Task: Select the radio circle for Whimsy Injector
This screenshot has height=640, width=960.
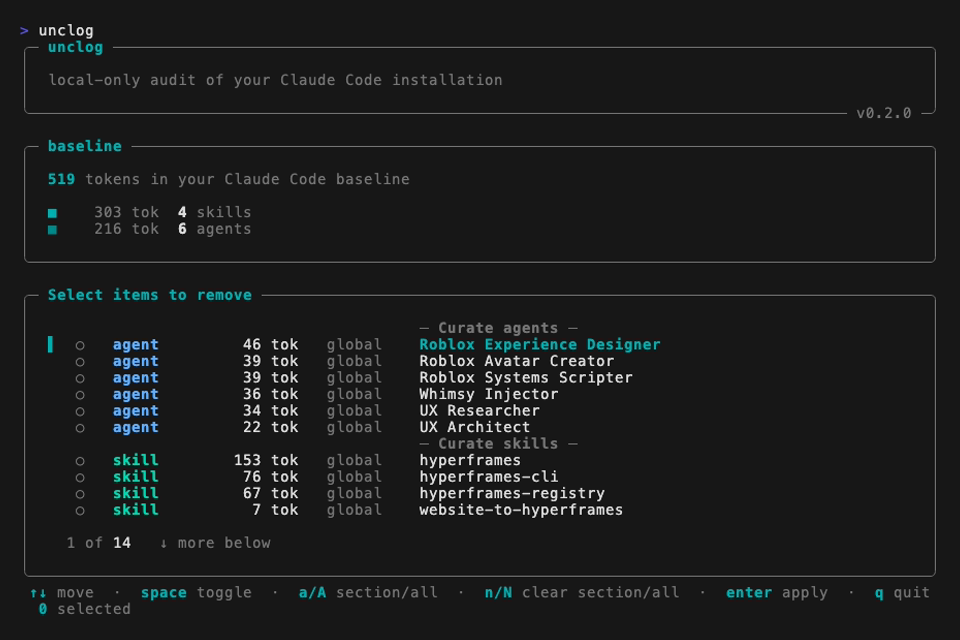Action: 79,394
